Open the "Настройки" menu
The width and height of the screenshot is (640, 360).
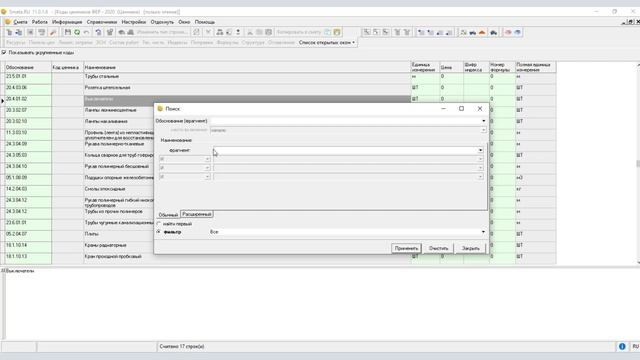133,22
